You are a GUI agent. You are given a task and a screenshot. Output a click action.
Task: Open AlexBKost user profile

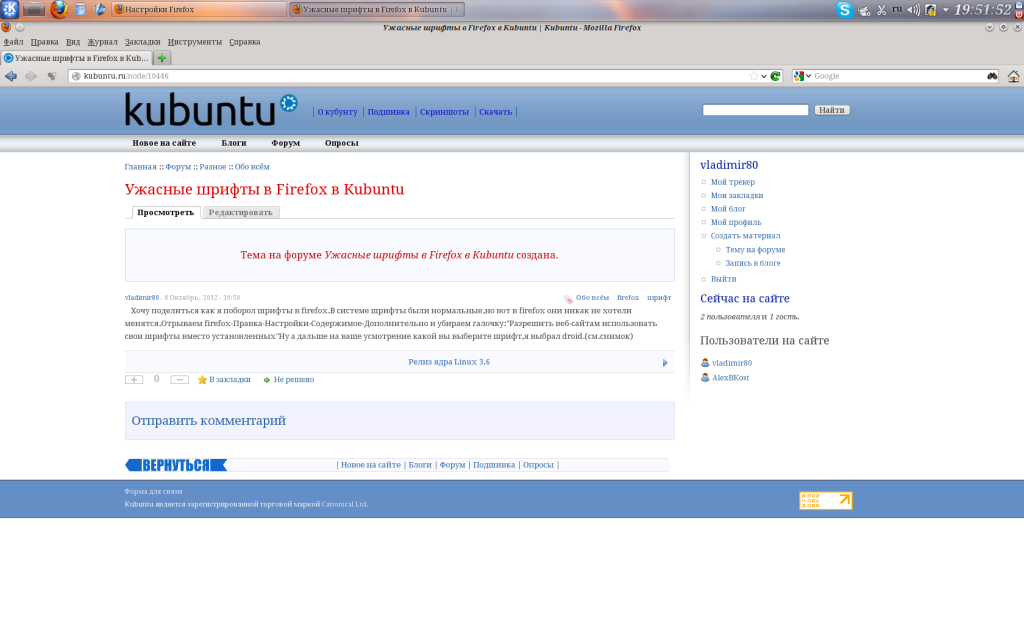click(730, 377)
